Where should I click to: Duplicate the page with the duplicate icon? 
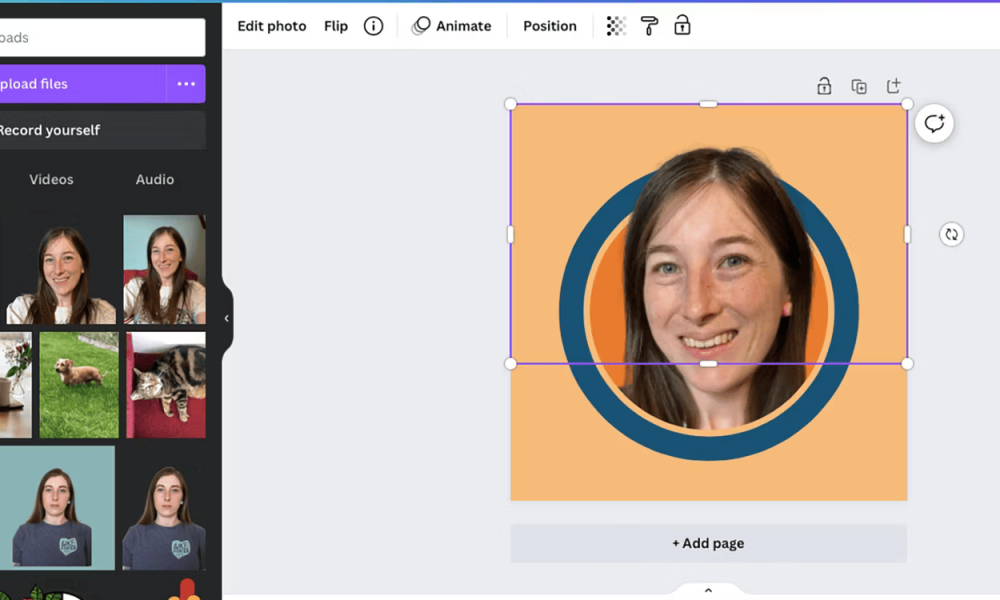click(x=859, y=86)
